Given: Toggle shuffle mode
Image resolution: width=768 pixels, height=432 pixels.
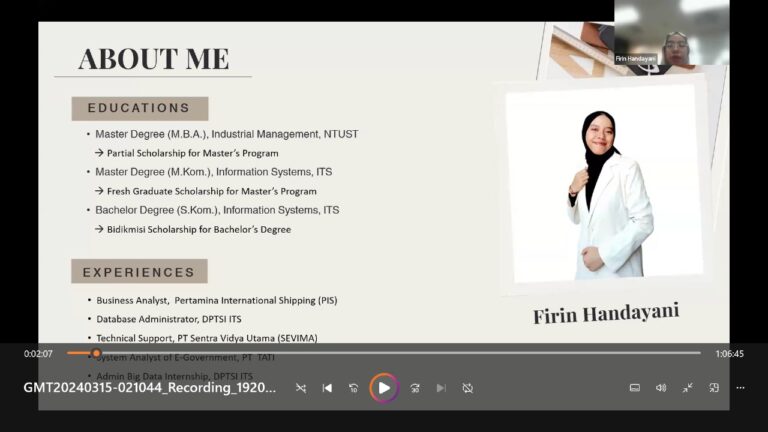Looking at the screenshot, I should click(301, 388).
